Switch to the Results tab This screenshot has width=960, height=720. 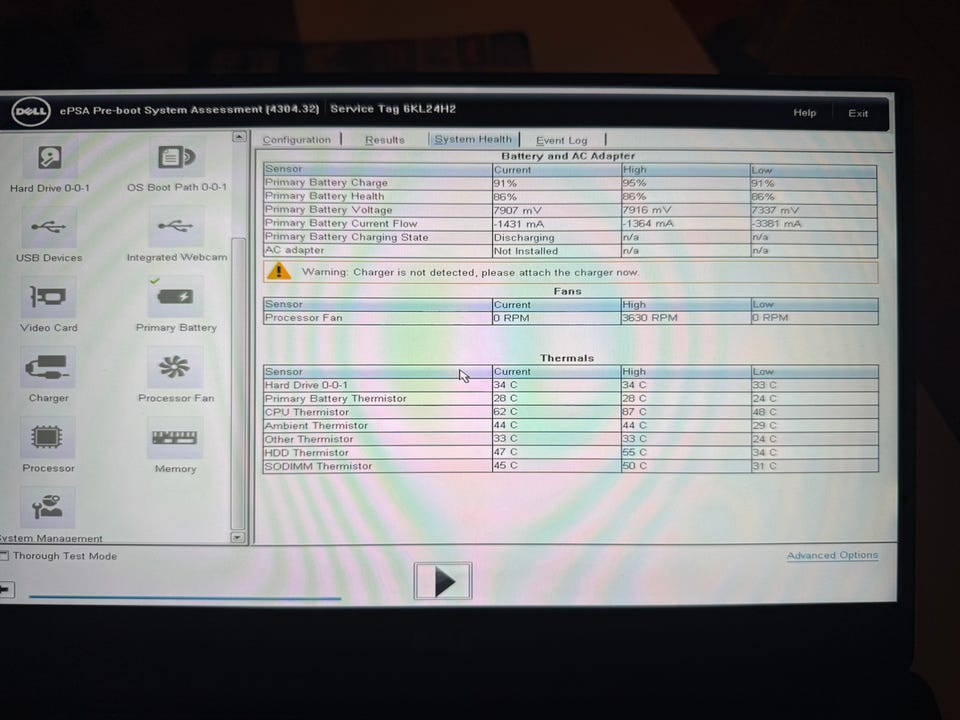[384, 140]
